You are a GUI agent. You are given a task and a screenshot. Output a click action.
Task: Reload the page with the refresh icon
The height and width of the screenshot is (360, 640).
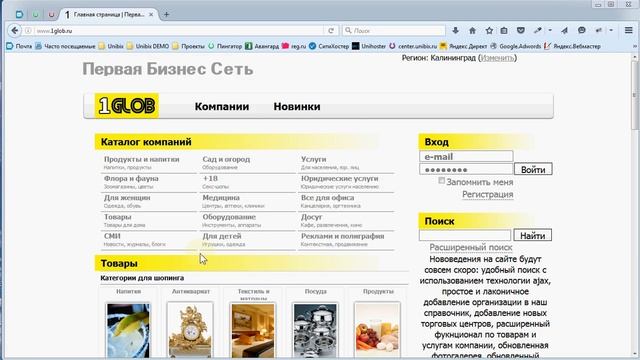[331, 31]
